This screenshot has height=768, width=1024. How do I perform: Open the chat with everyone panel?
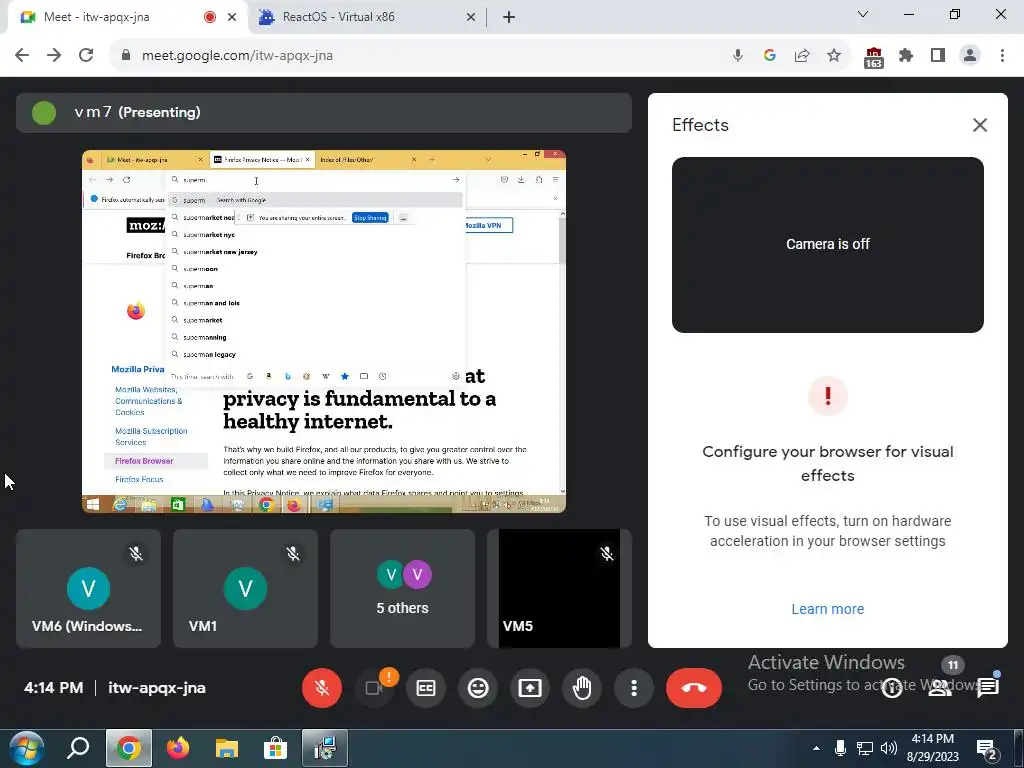(x=988, y=688)
